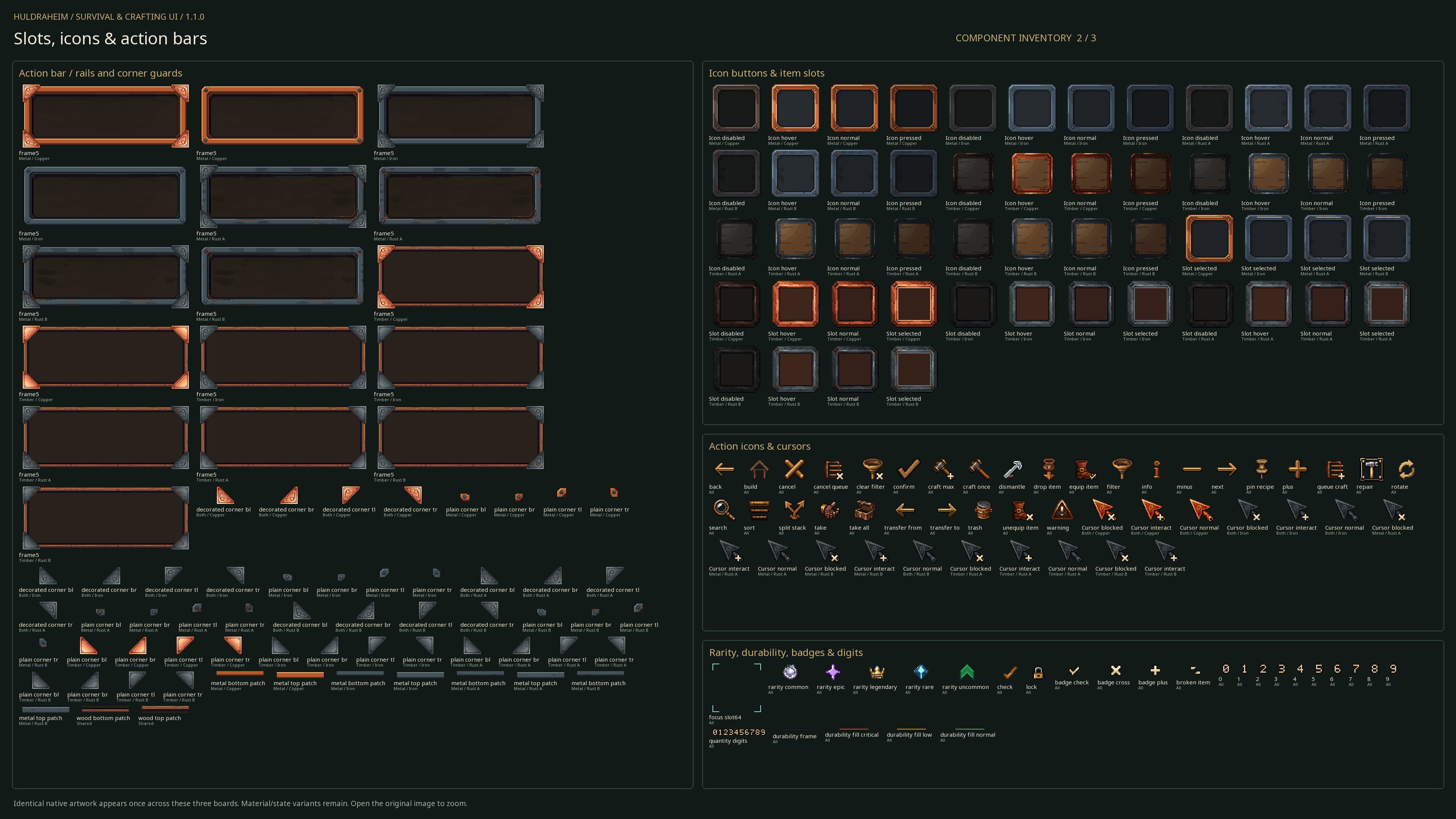The height and width of the screenshot is (819, 1456).
Task: Select the broken item badge icon
Action: coord(1195,670)
